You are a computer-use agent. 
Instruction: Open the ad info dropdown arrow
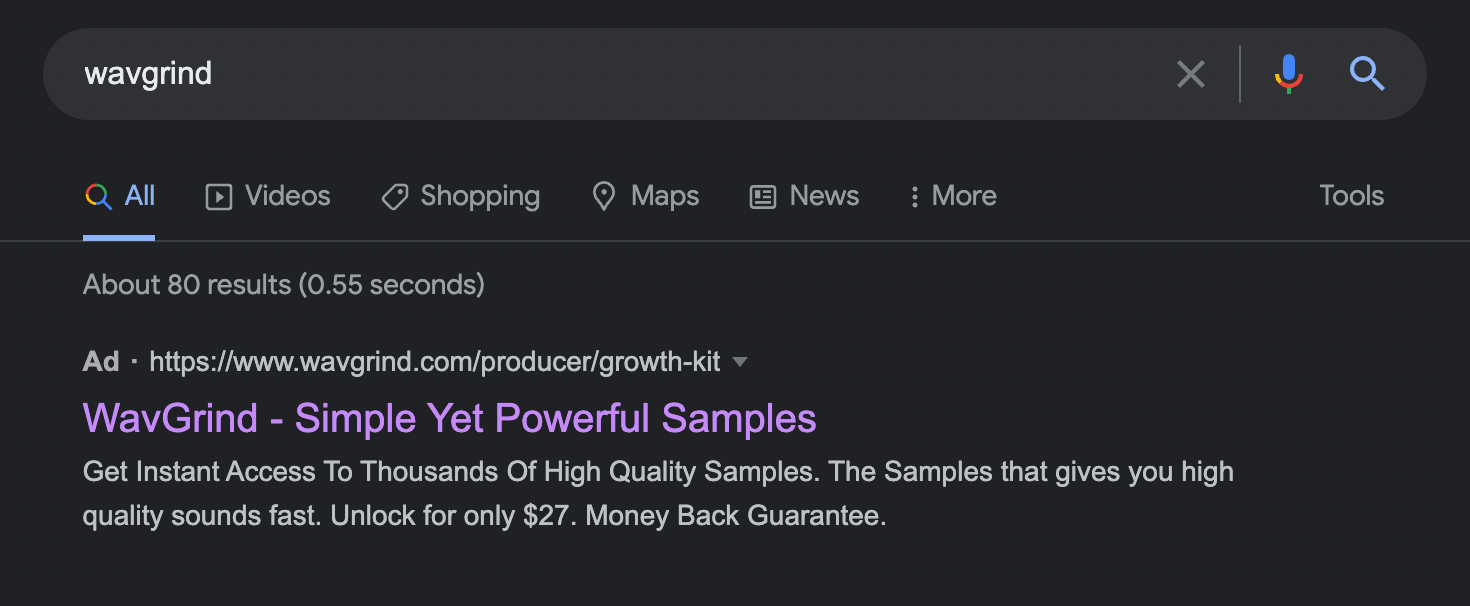click(740, 362)
